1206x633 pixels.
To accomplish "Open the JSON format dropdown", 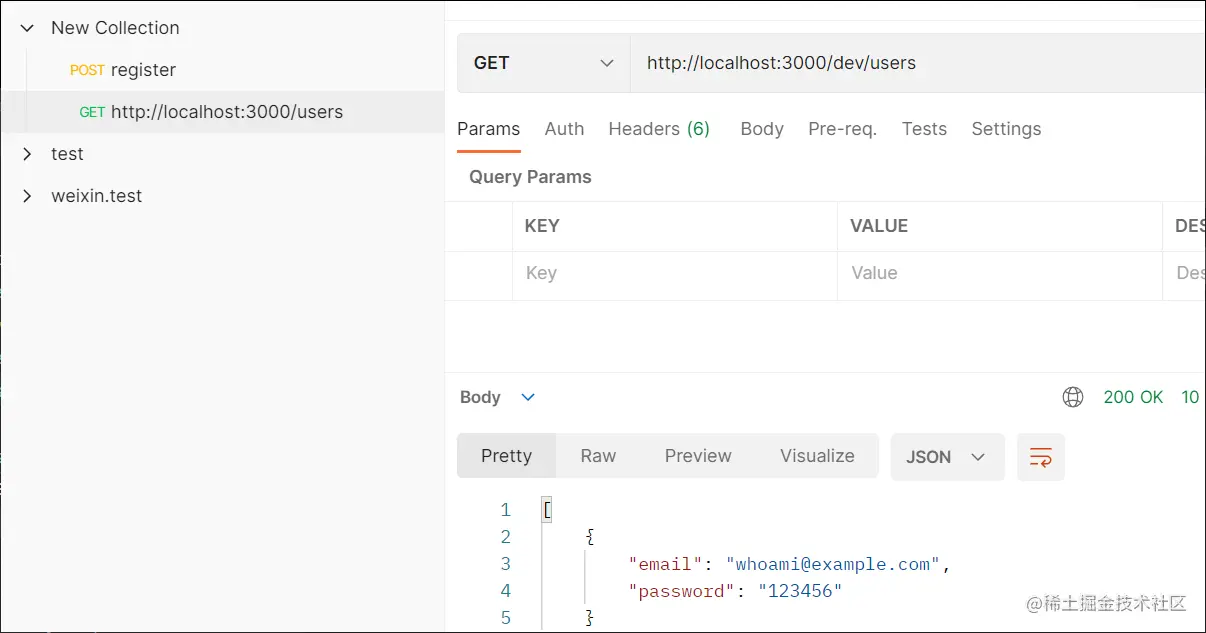I will (946, 457).
